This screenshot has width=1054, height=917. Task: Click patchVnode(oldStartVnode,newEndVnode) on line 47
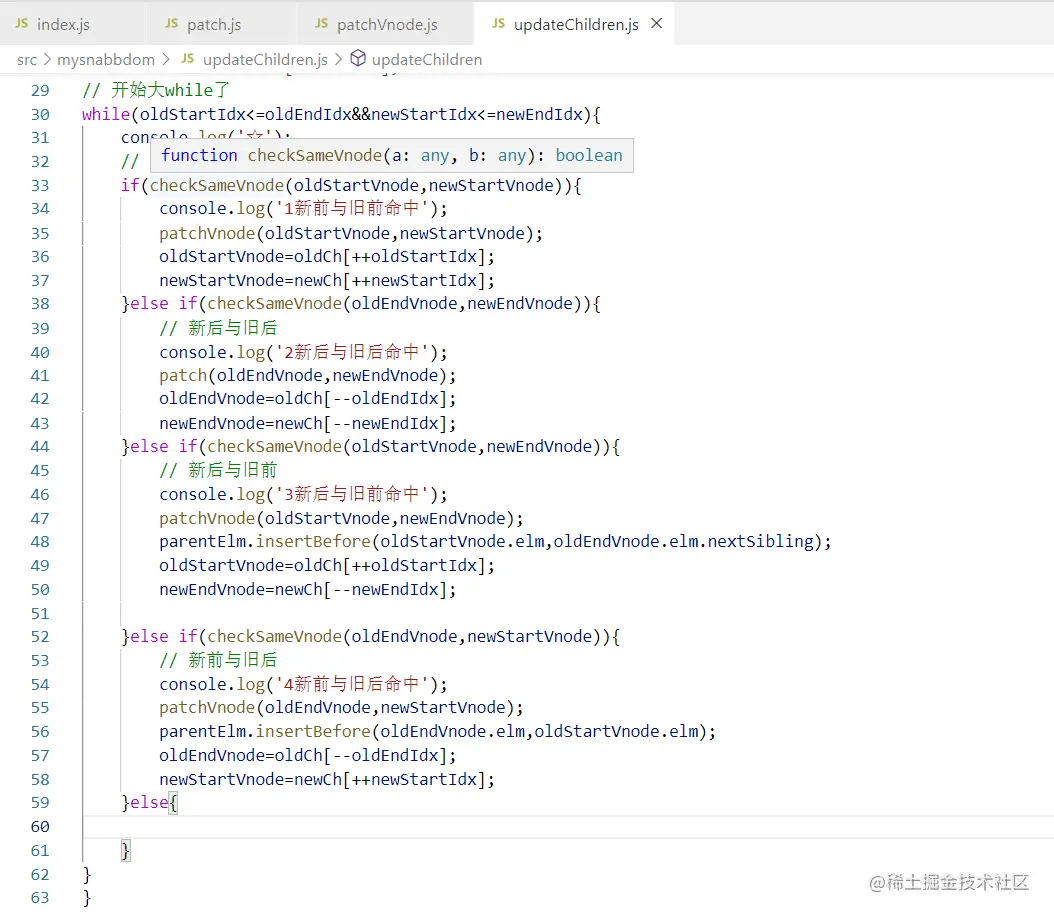(341, 518)
